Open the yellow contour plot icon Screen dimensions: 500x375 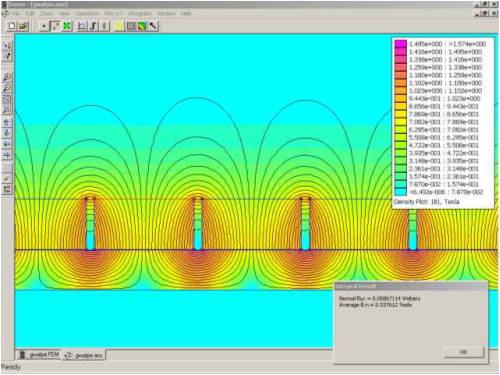click(x=119, y=26)
